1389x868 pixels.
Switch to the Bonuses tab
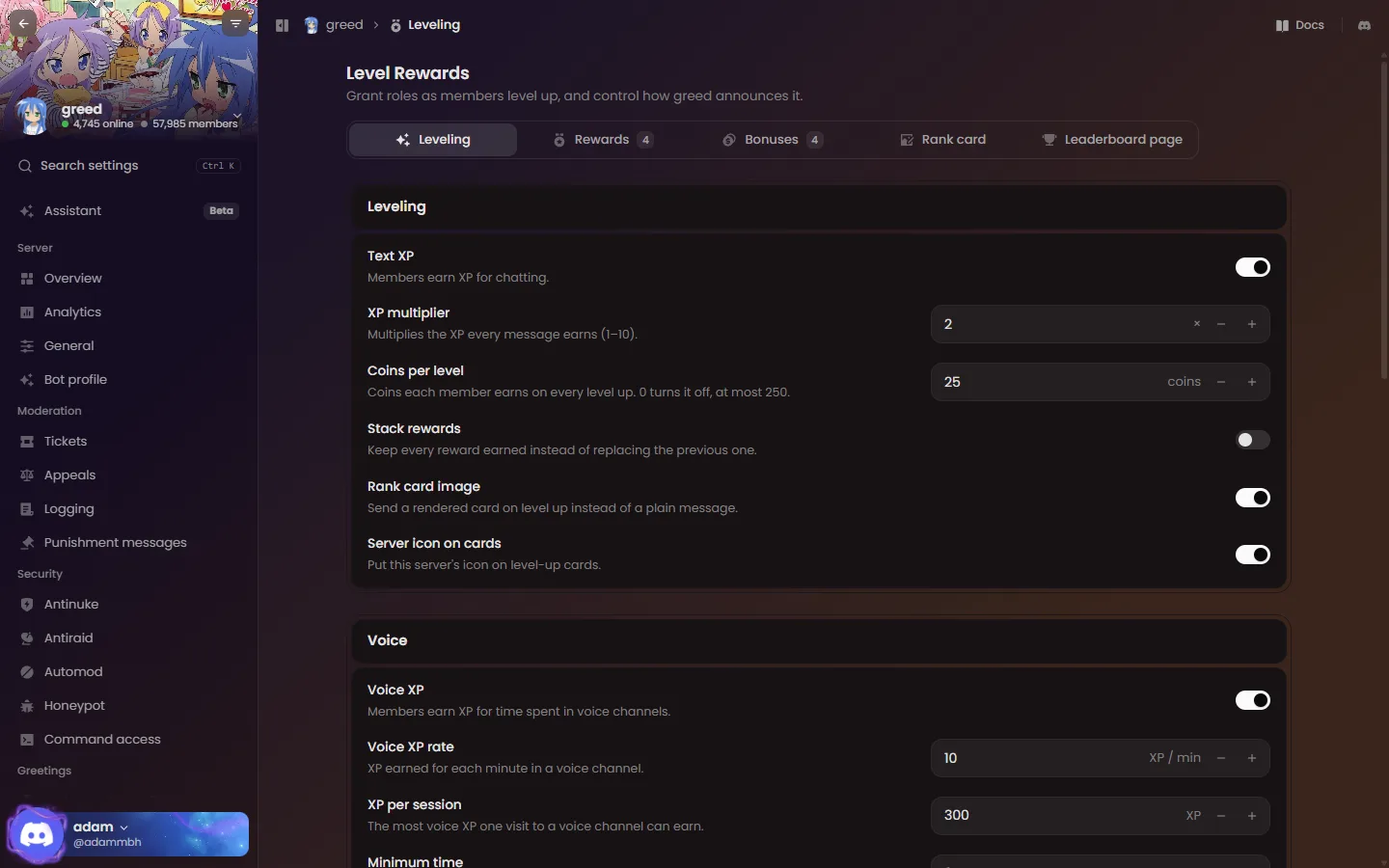[x=773, y=140]
